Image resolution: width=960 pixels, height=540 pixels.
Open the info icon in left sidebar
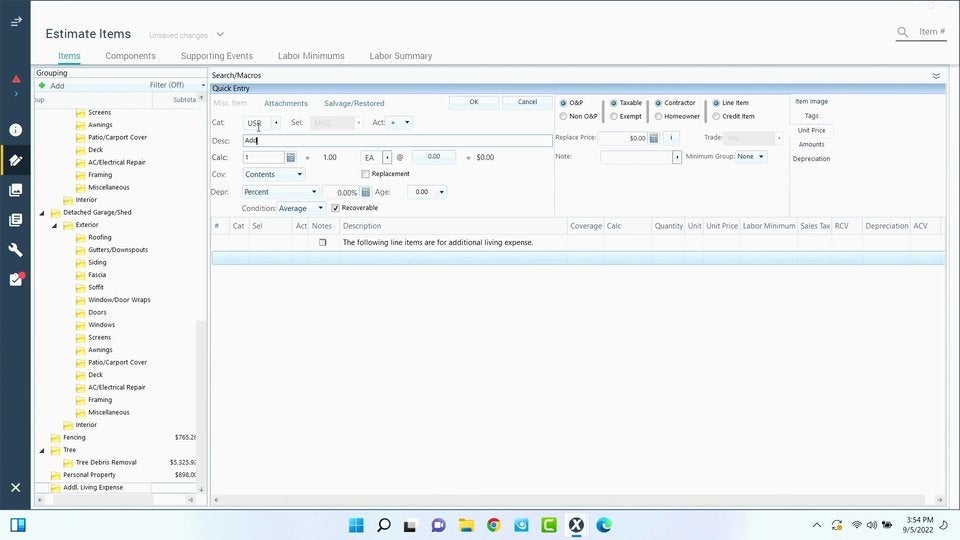(16, 130)
